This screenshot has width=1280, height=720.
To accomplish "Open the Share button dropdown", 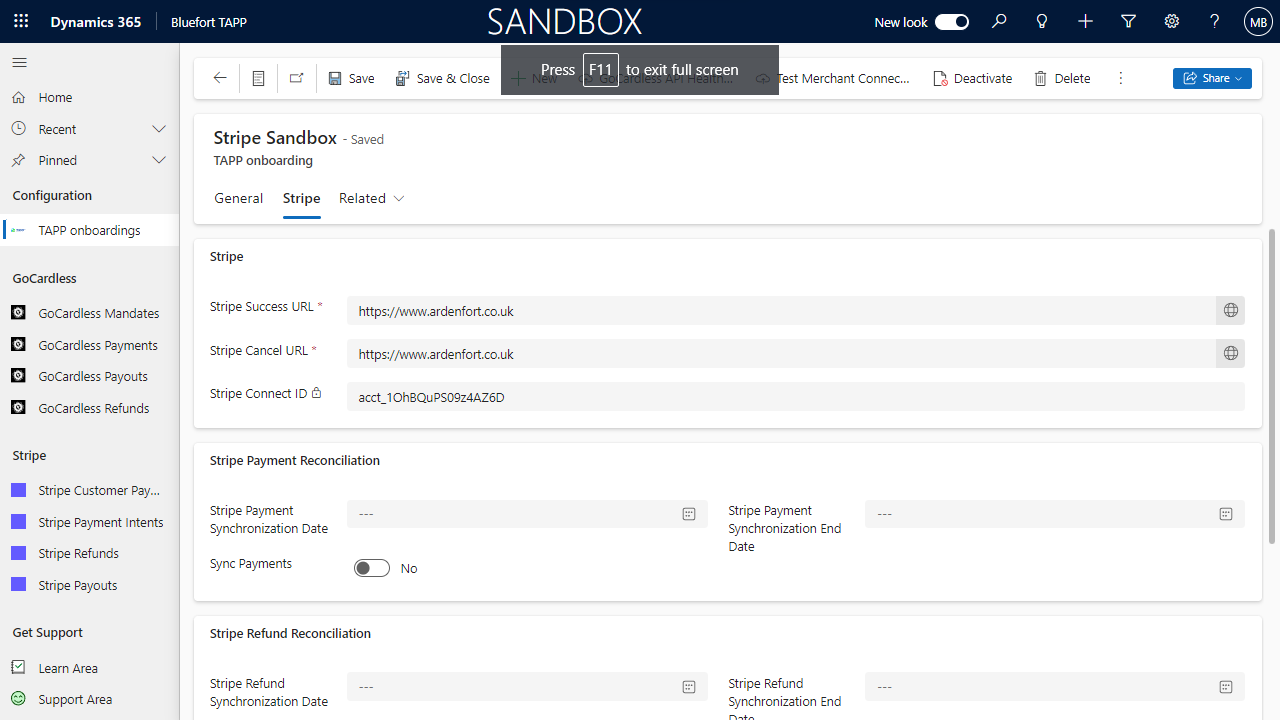I will coord(1212,78).
